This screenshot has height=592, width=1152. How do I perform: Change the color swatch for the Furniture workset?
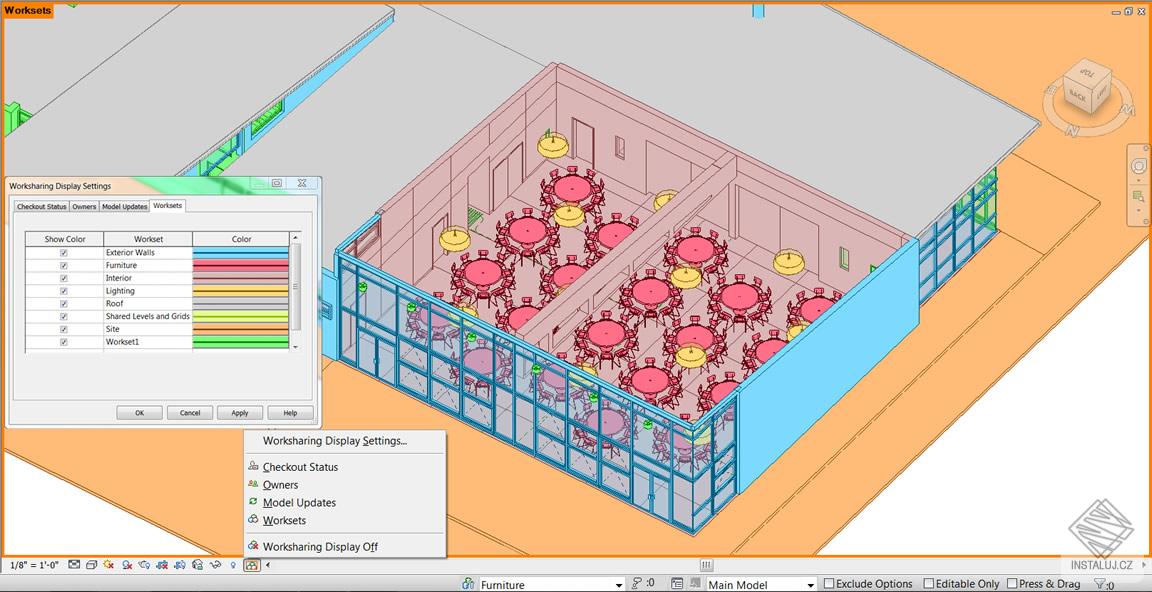point(240,265)
